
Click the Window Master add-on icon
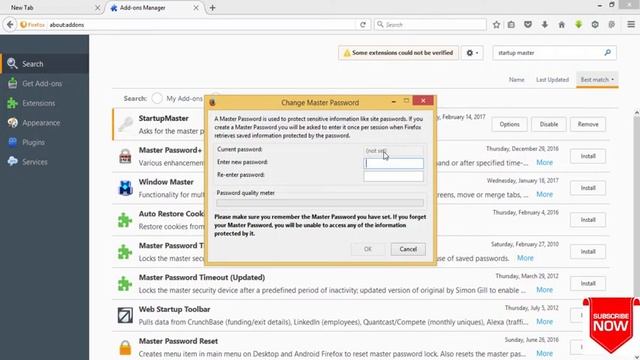click(125, 188)
